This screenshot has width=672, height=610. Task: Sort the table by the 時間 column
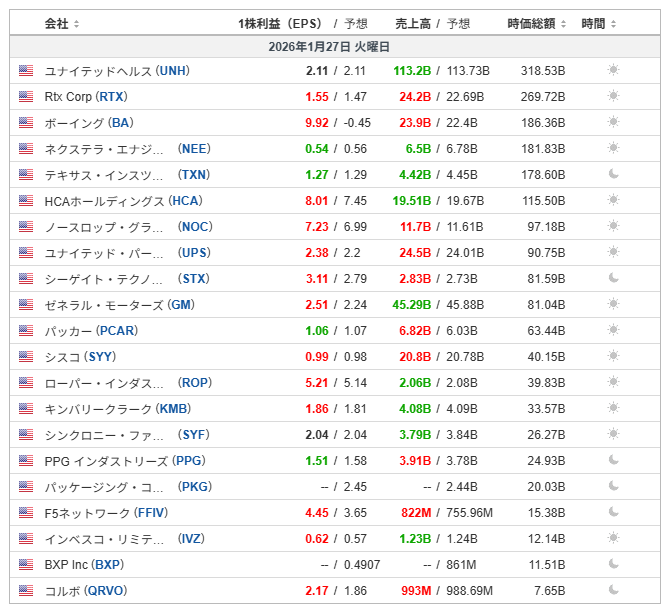[x=597, y=23]
